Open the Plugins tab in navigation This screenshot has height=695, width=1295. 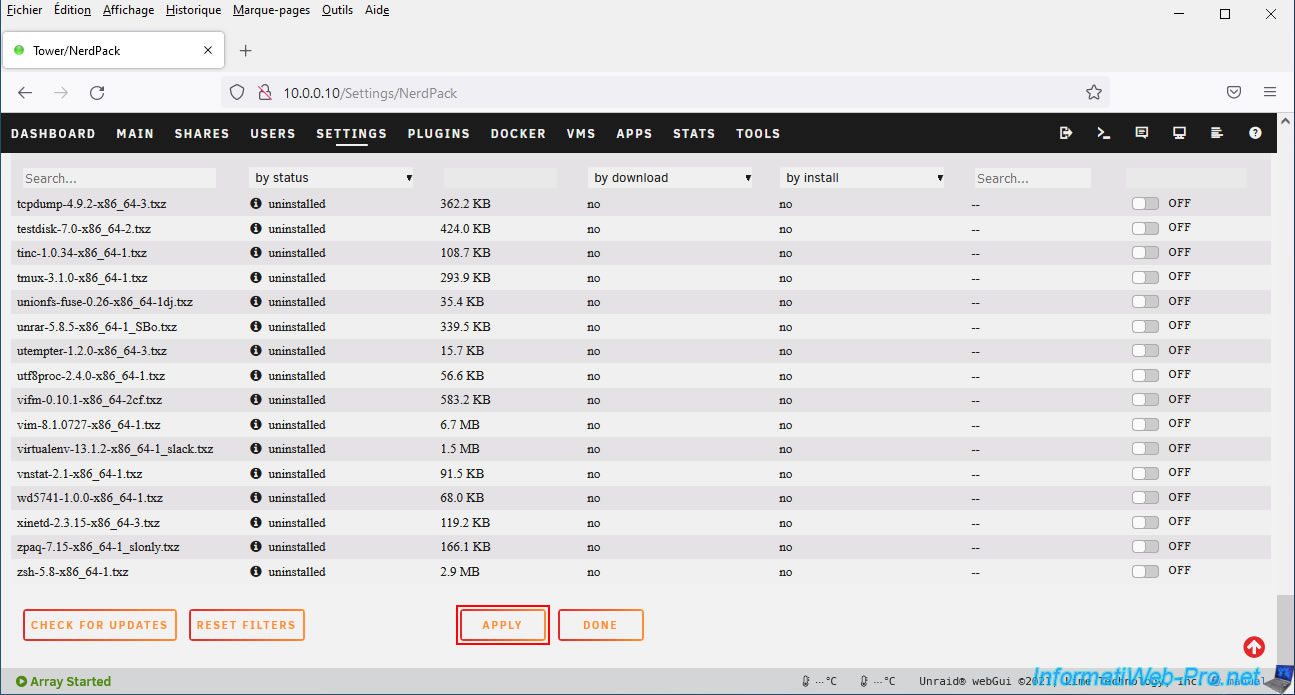[438, 134]
